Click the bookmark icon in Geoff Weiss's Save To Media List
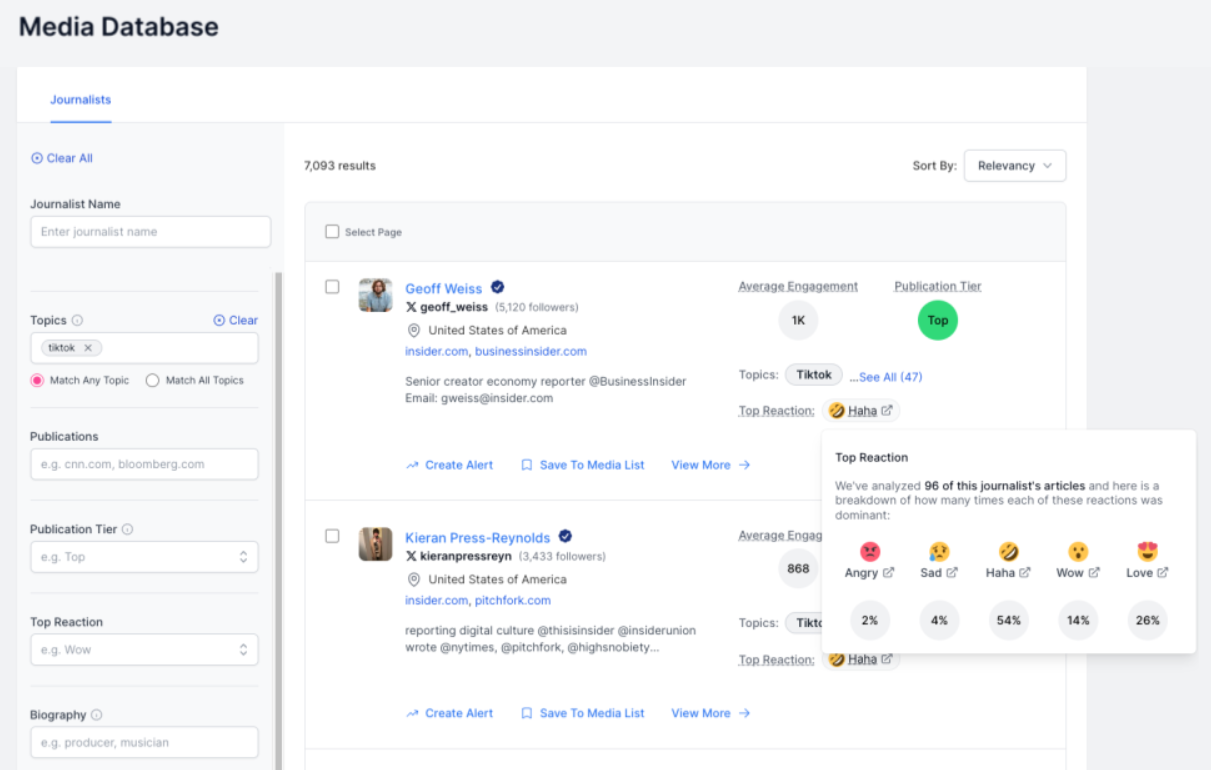 pyautogui.click(x=527, y=465)
